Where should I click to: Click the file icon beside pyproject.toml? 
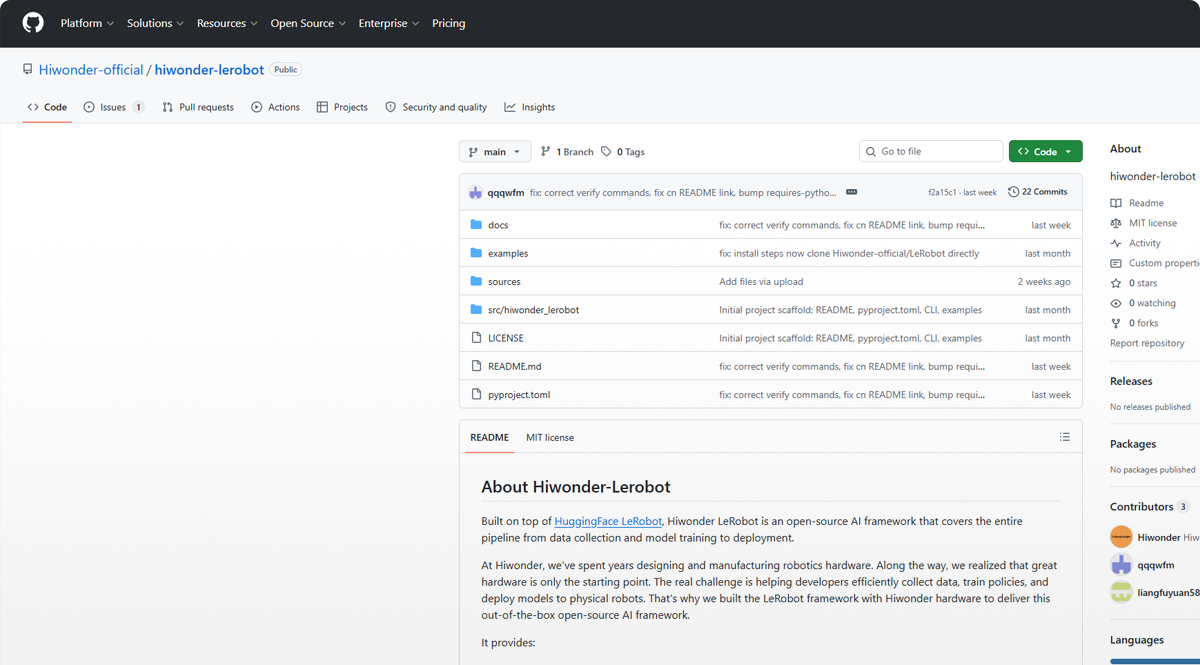tap(476, 394)
